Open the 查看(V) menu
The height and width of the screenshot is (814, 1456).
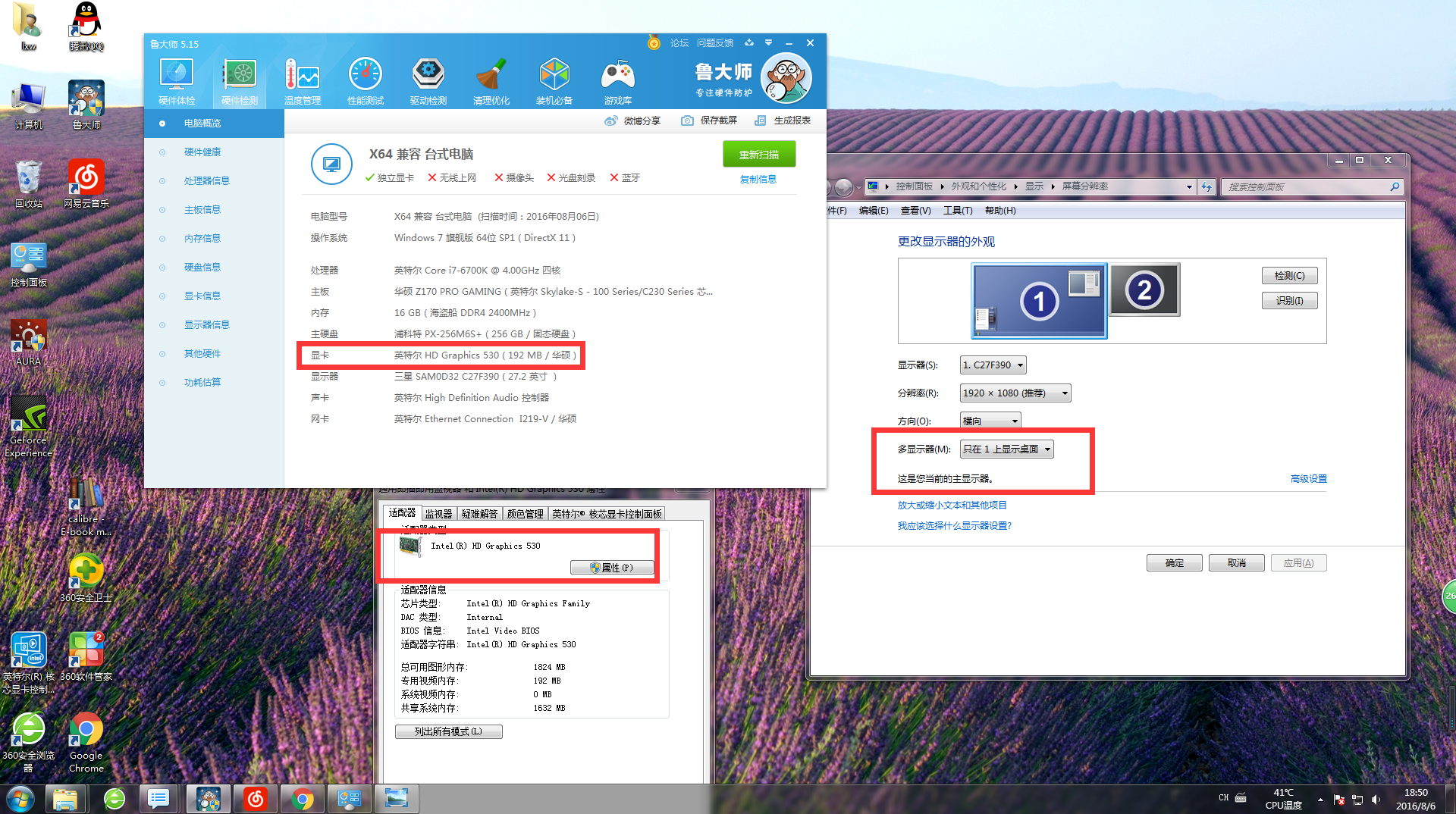(915, 211)
